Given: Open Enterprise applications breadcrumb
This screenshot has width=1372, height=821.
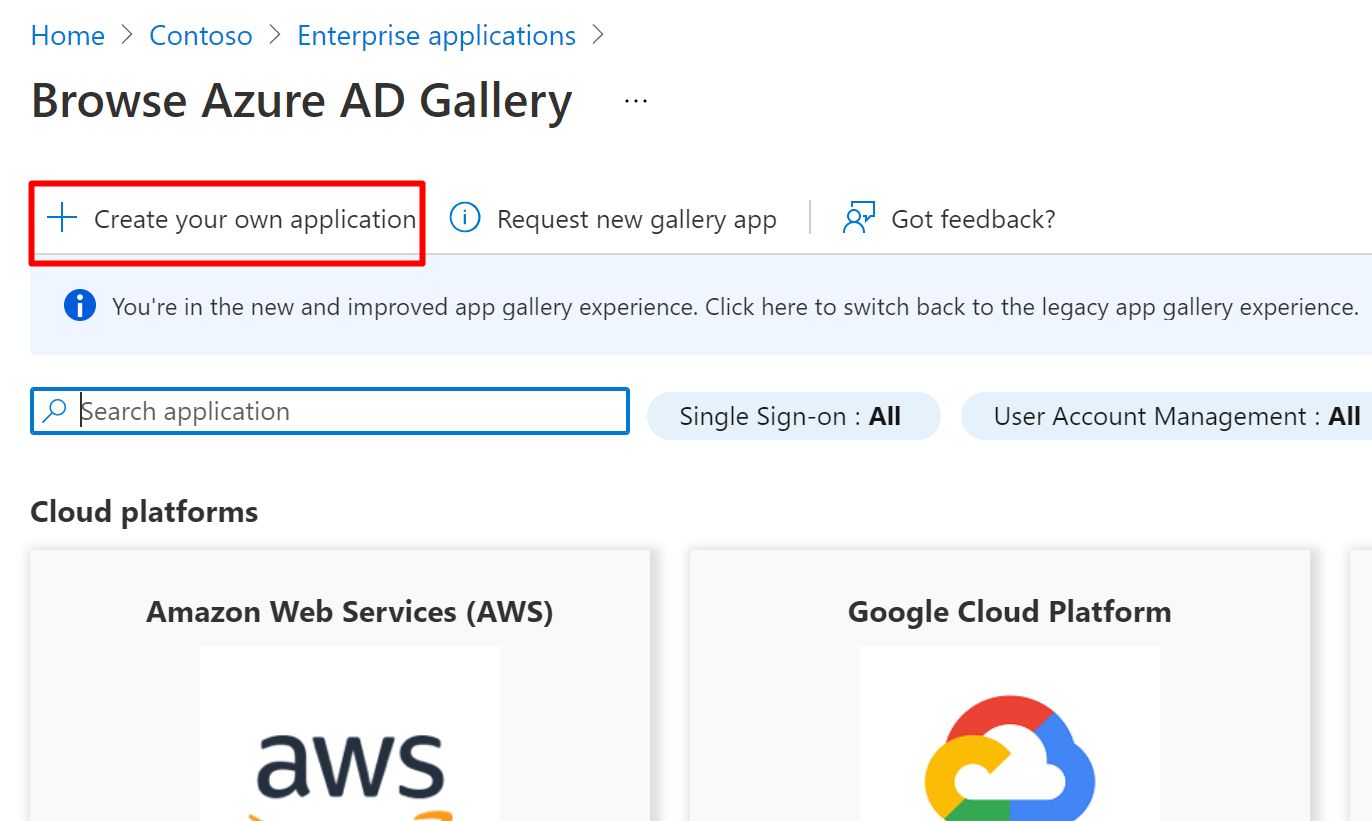Looking at the screenshot, I should click(437, 36).
